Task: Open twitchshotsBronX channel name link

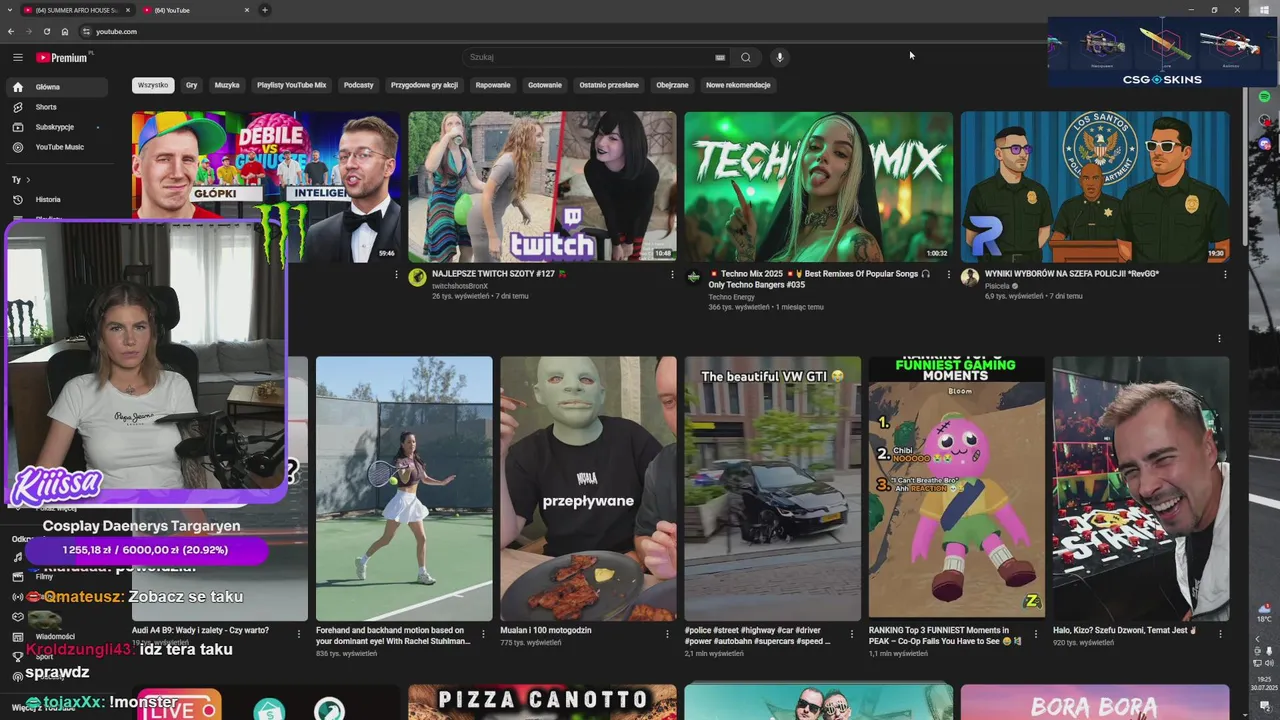Action: [x=460, y=286]
